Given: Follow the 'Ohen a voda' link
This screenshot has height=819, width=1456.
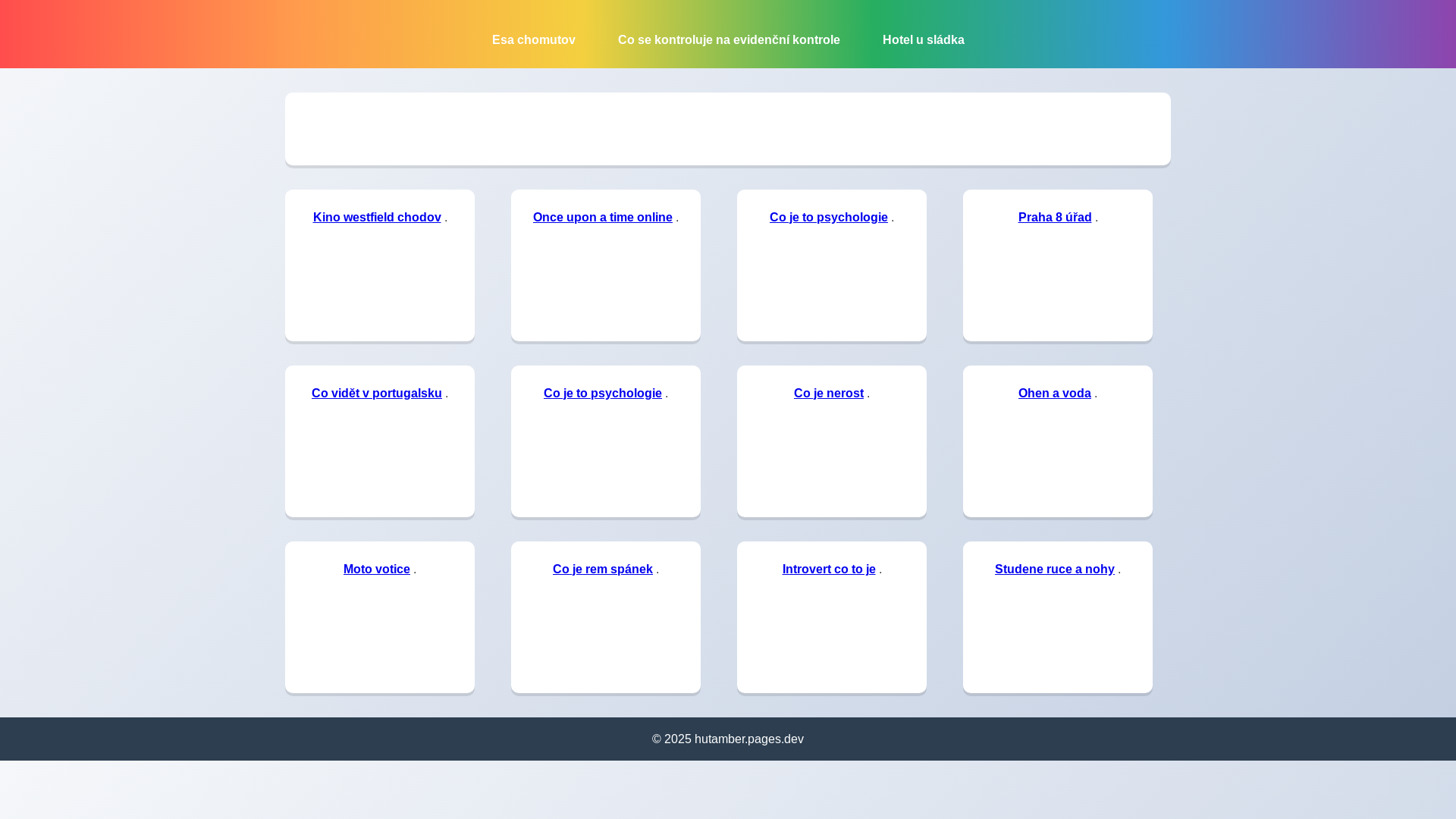Looking at the screenshot, I should (1054, 393).
